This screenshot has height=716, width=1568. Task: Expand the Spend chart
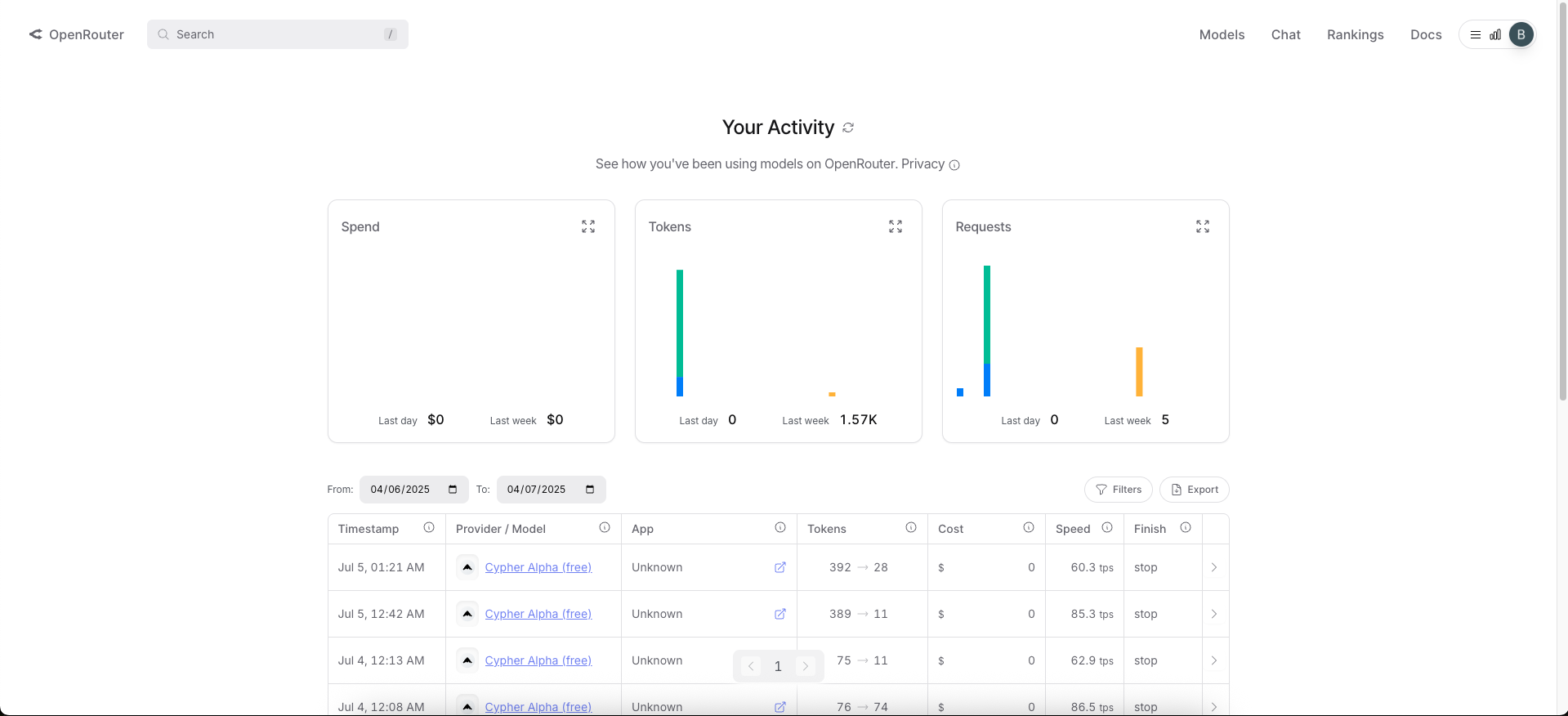588,226
